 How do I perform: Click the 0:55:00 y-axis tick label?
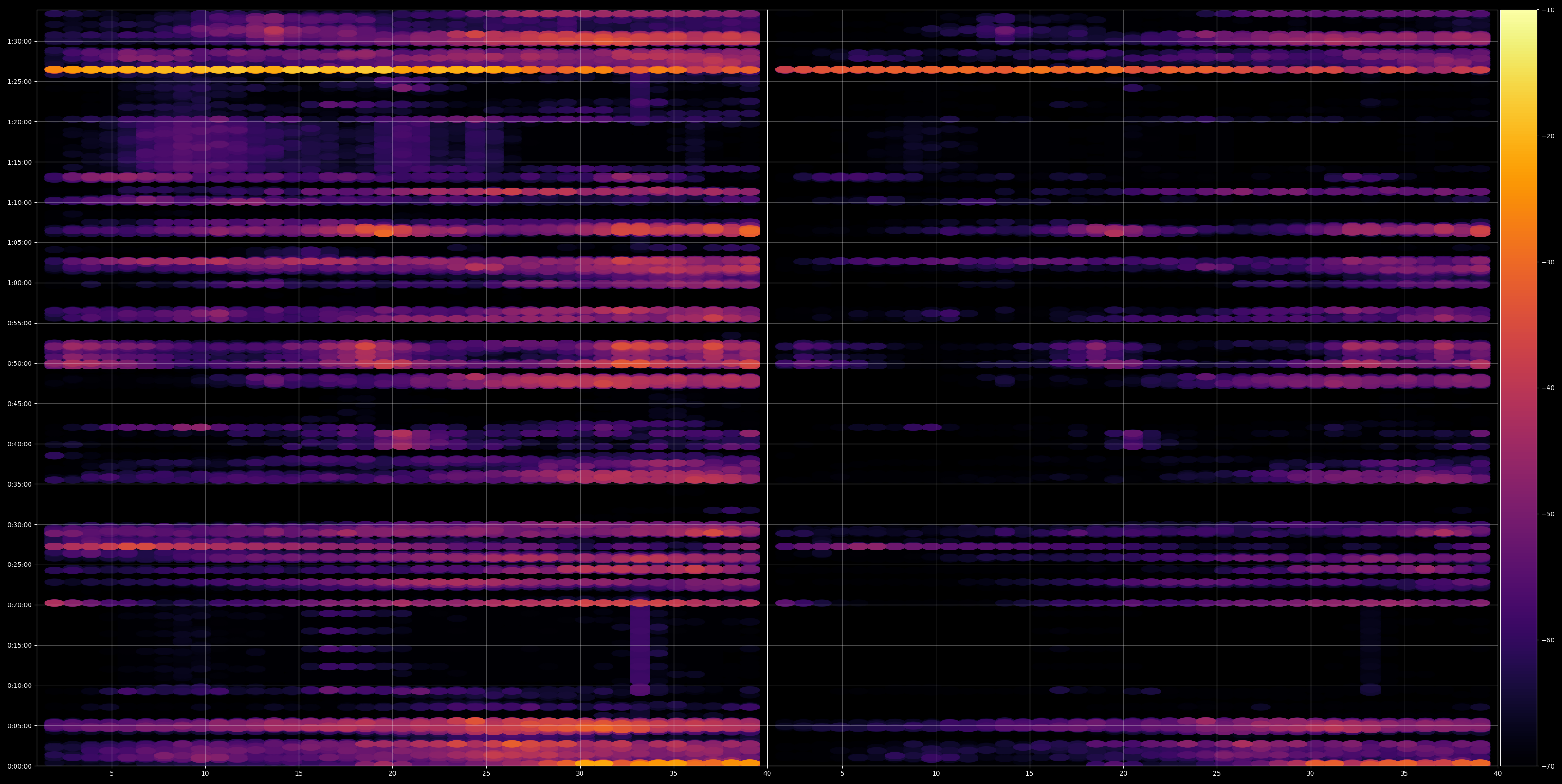(x=19, y=323)
